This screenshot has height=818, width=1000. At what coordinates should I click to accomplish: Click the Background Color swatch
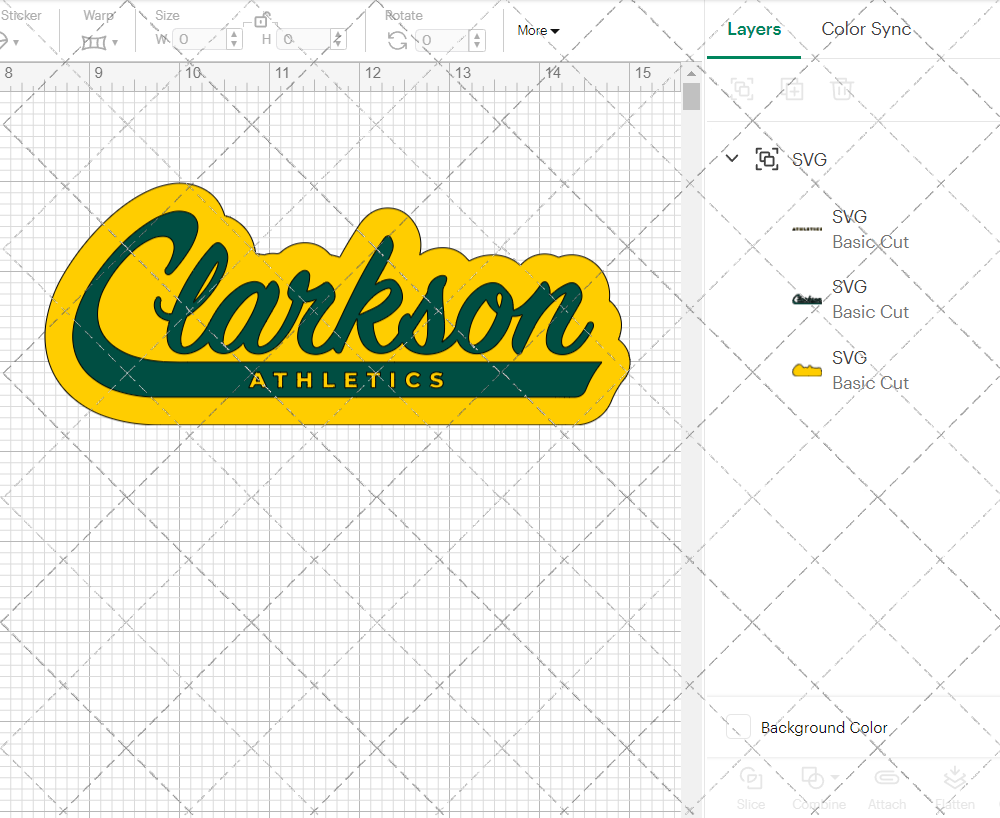point(737,727)
